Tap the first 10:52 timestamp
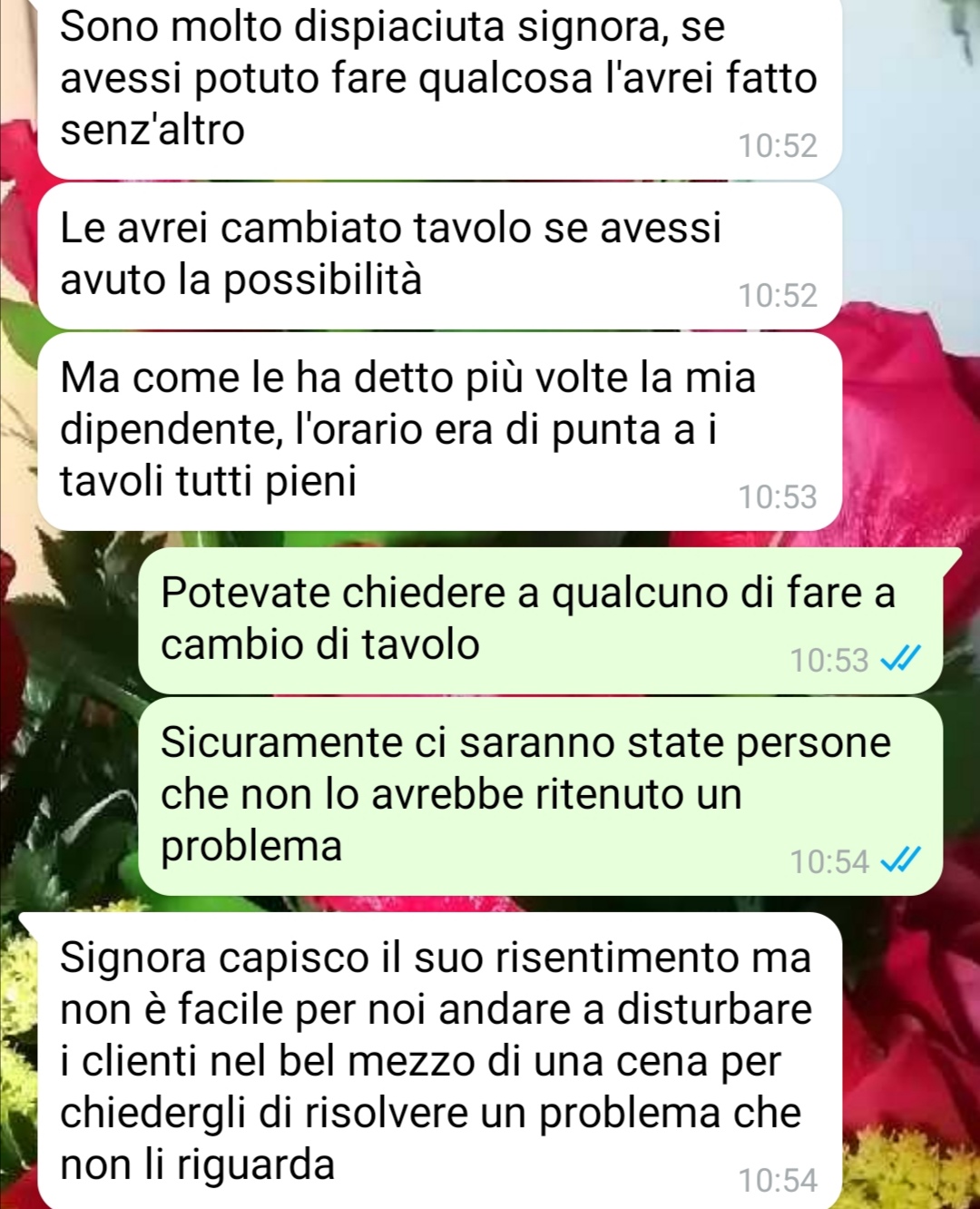The height and width of the screenshot is (1209, 980). pyautogui.click(x=778, y=145)
